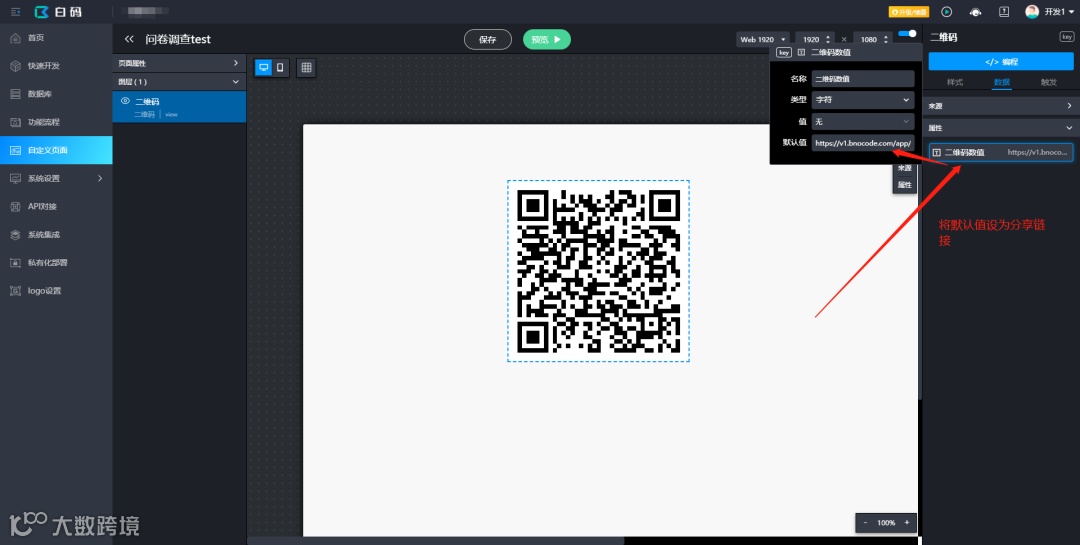Click the width stepper arrows

pyautogui.click(x=829, y=40)
